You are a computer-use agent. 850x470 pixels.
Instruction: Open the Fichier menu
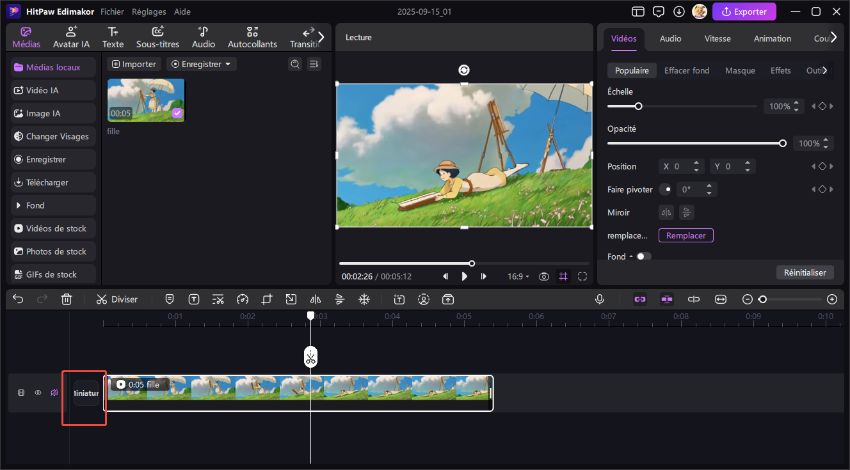pos(112,11)
